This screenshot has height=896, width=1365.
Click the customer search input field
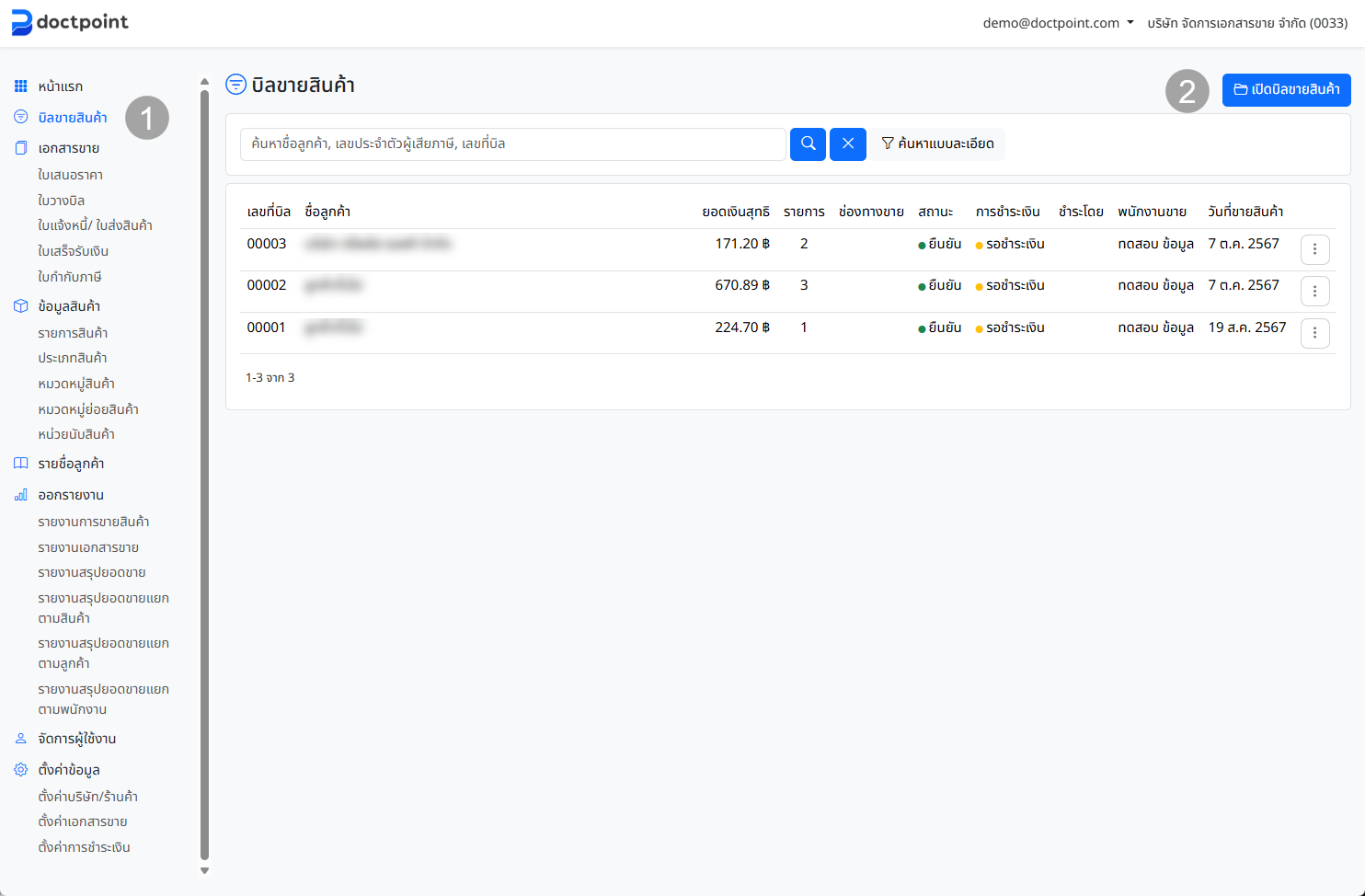click(x=512, y=144)
